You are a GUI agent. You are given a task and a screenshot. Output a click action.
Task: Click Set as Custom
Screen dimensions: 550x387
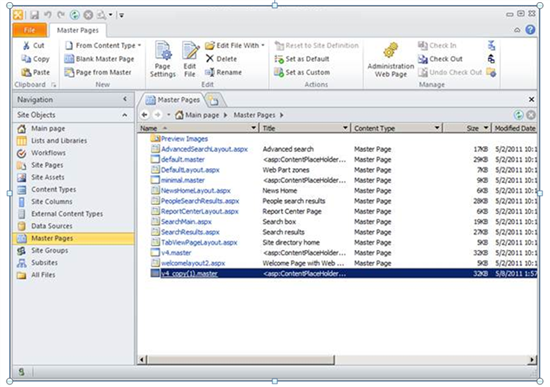tap(302, 72)
